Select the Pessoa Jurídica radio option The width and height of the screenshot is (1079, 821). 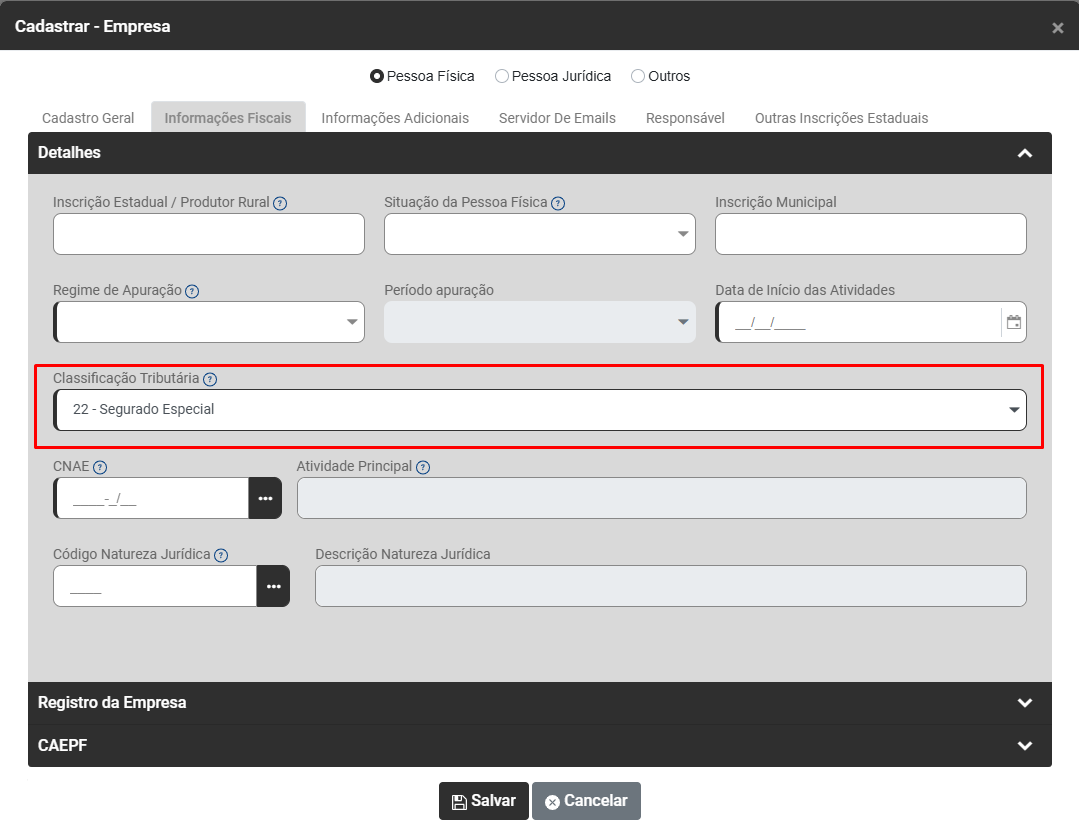pyautogui.click(x=502, y=76)
